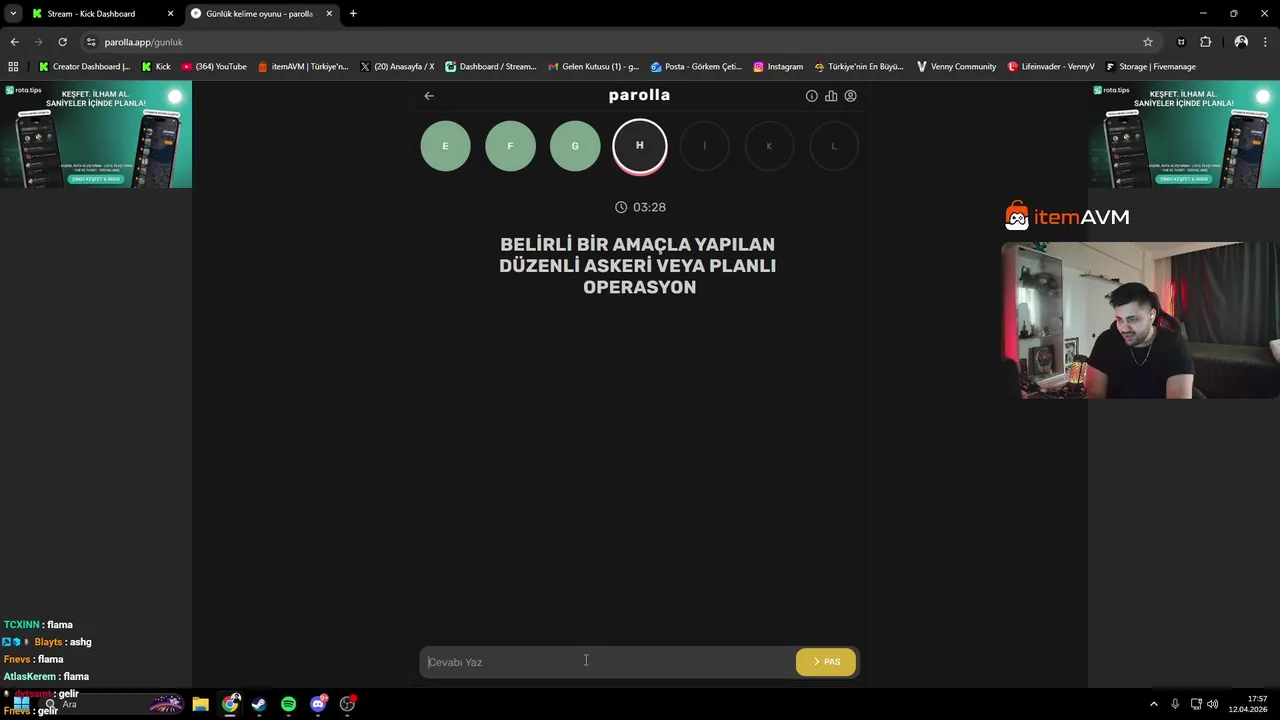1280x720 pixels.
Task: Open the cat-face extension icon
Action: click(1181, 42)
